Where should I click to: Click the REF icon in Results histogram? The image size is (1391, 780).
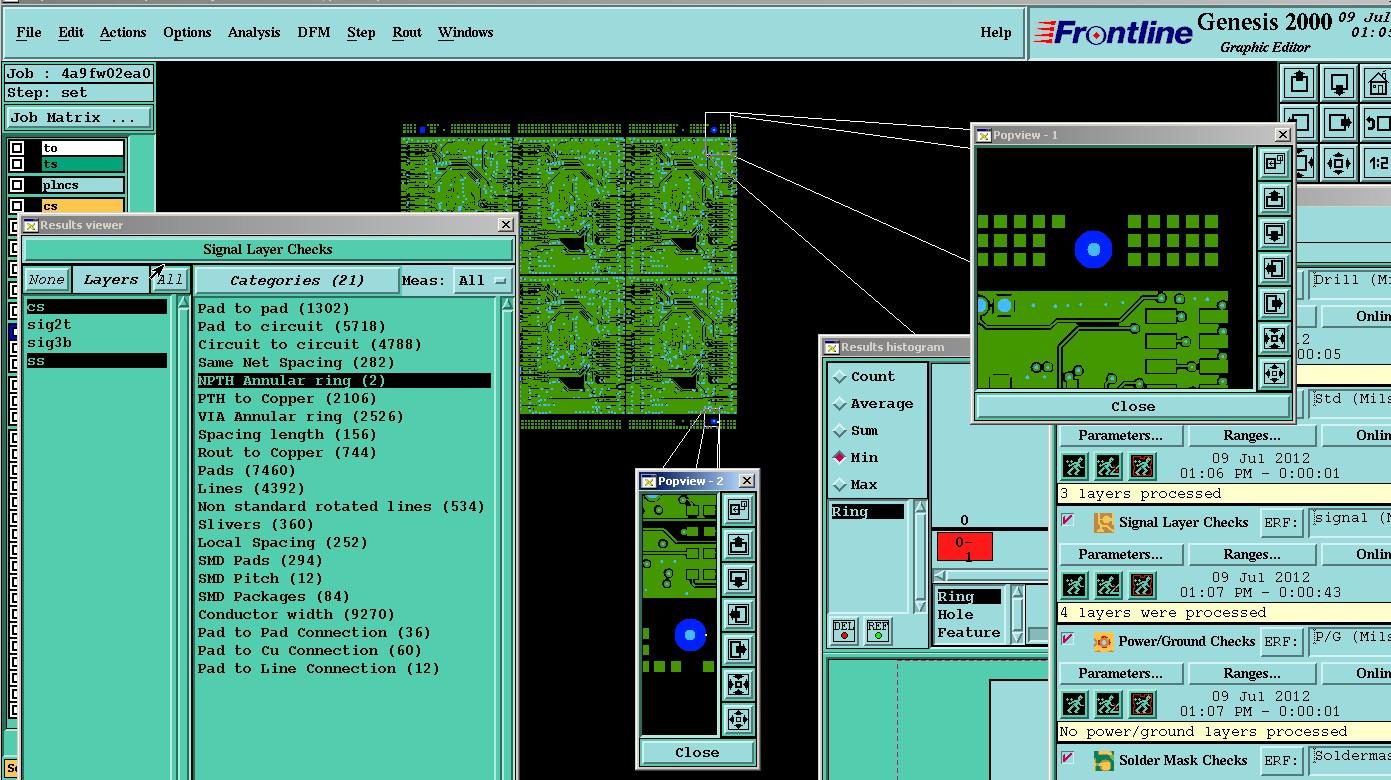coord(878,632)
